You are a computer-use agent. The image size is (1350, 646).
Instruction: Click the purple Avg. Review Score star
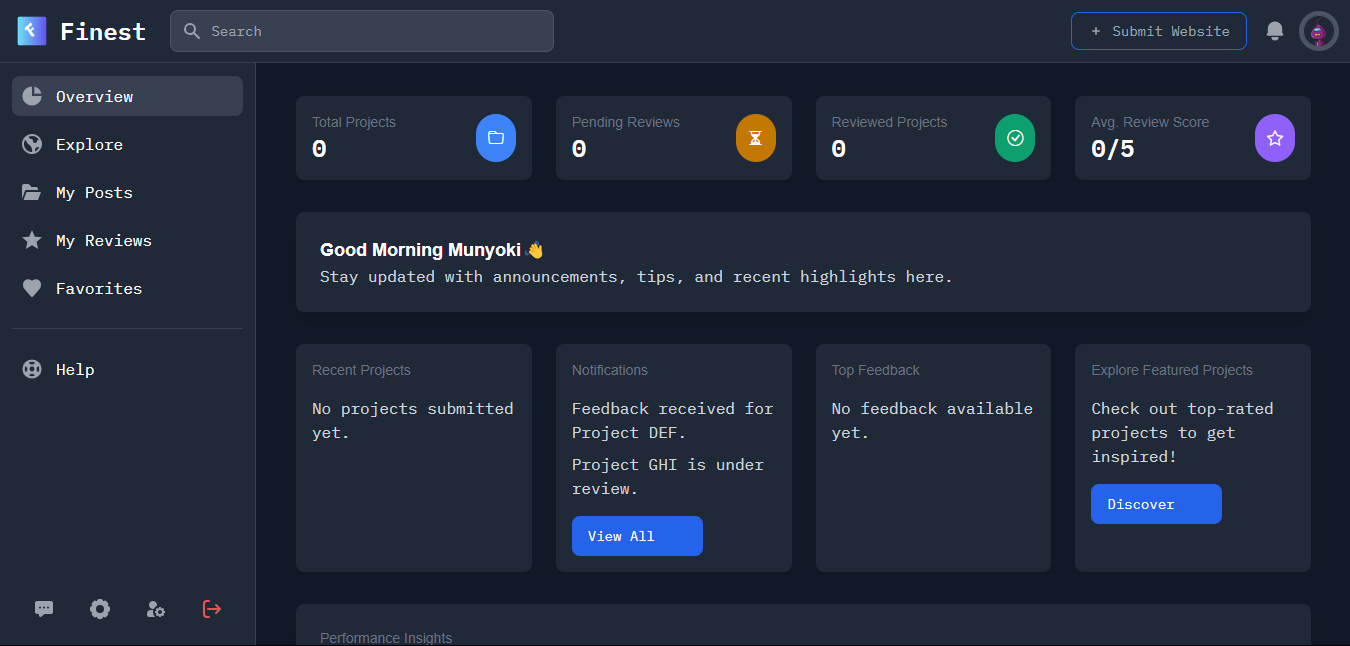1275,138
